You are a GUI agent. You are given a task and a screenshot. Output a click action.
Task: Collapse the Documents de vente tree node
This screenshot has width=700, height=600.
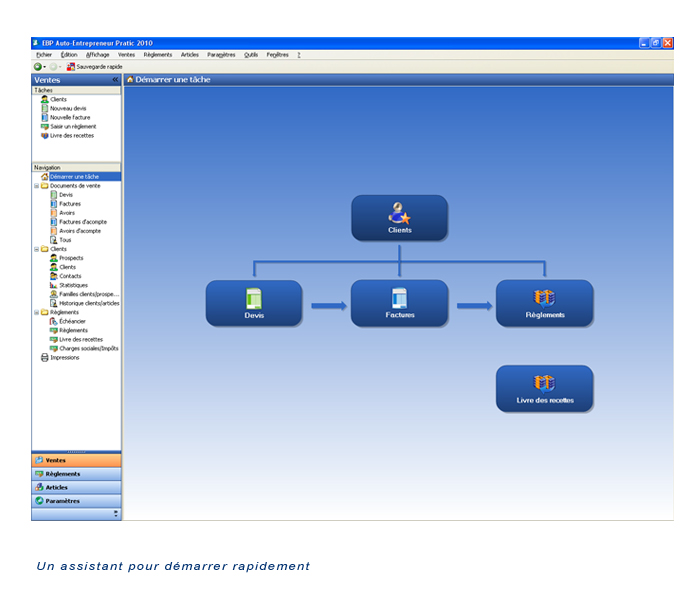[x=36, y=185]
